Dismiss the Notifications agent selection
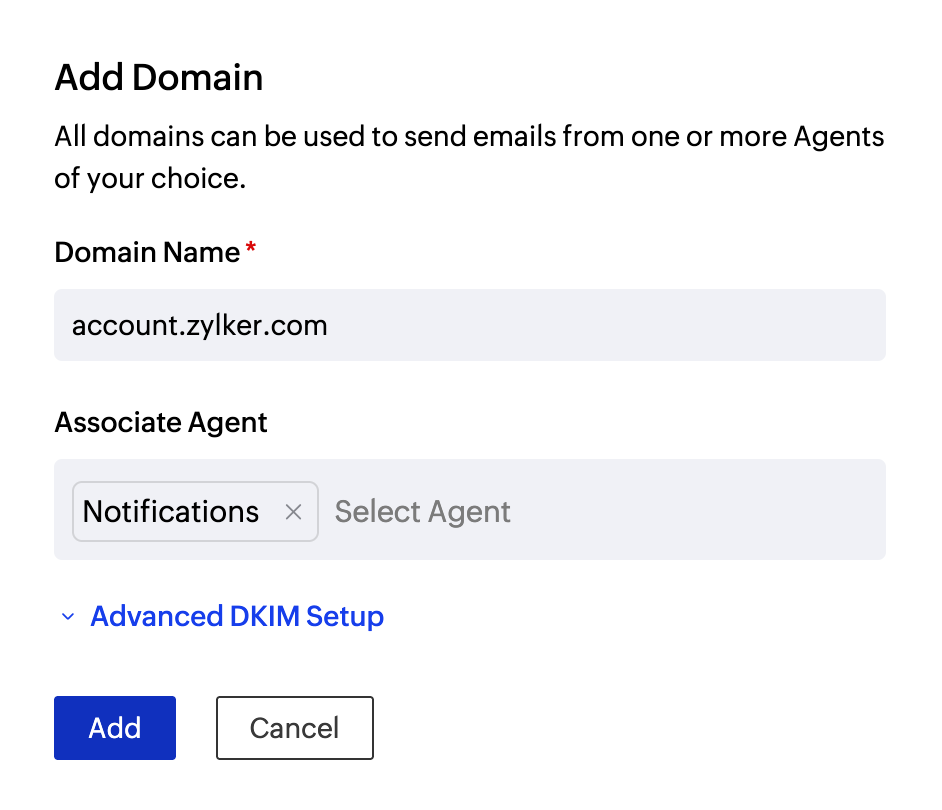 (x=294, y=511)
